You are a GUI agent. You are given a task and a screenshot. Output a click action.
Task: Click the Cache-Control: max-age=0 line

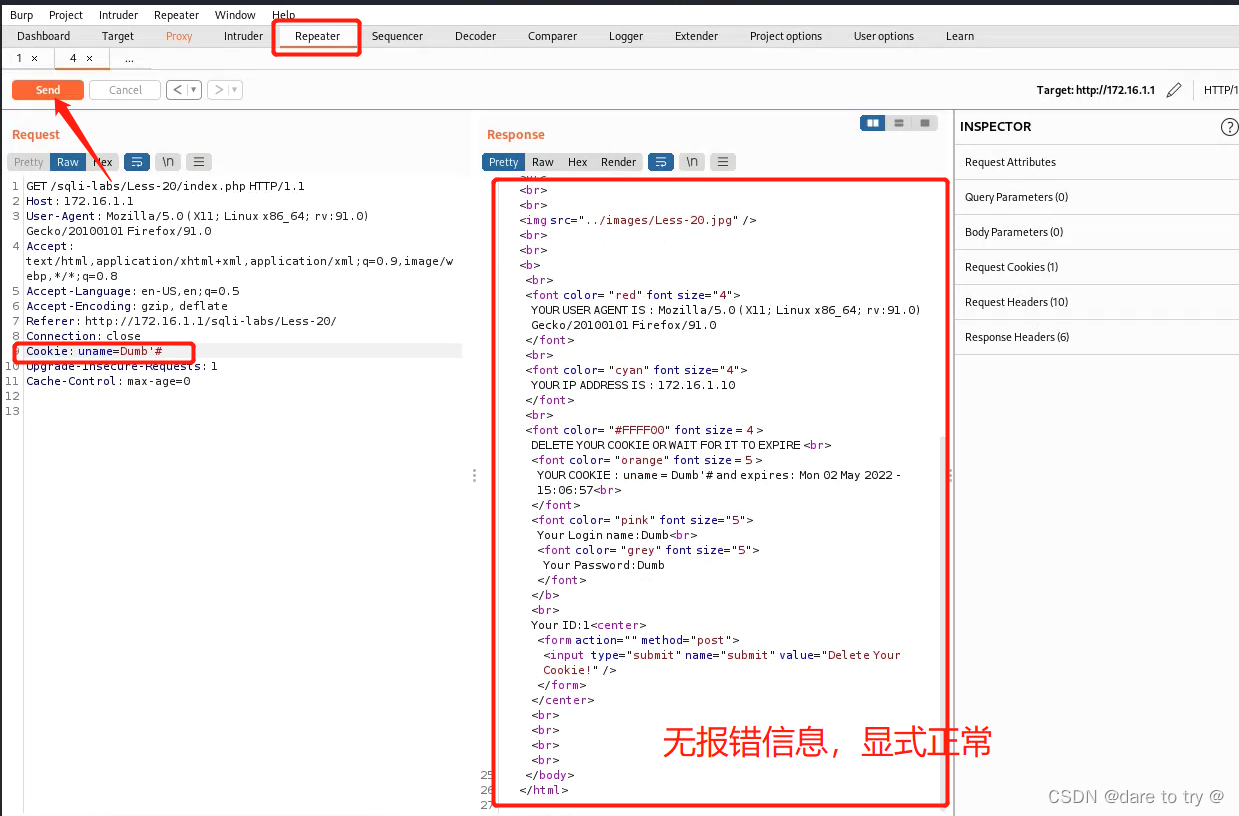pyautogui.click(x=108, y=381)
